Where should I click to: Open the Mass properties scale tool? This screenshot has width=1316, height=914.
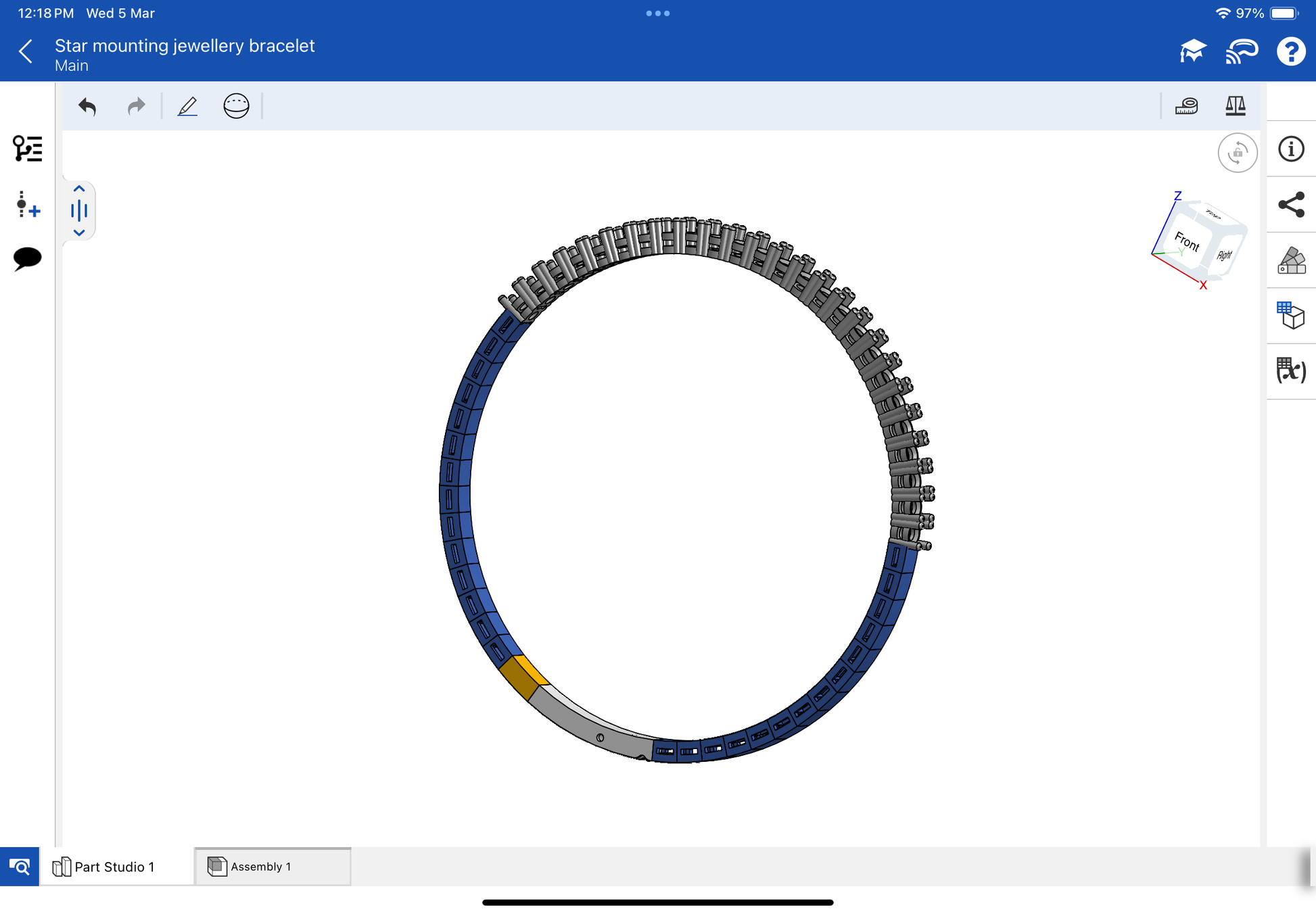tap(1235, 106)
